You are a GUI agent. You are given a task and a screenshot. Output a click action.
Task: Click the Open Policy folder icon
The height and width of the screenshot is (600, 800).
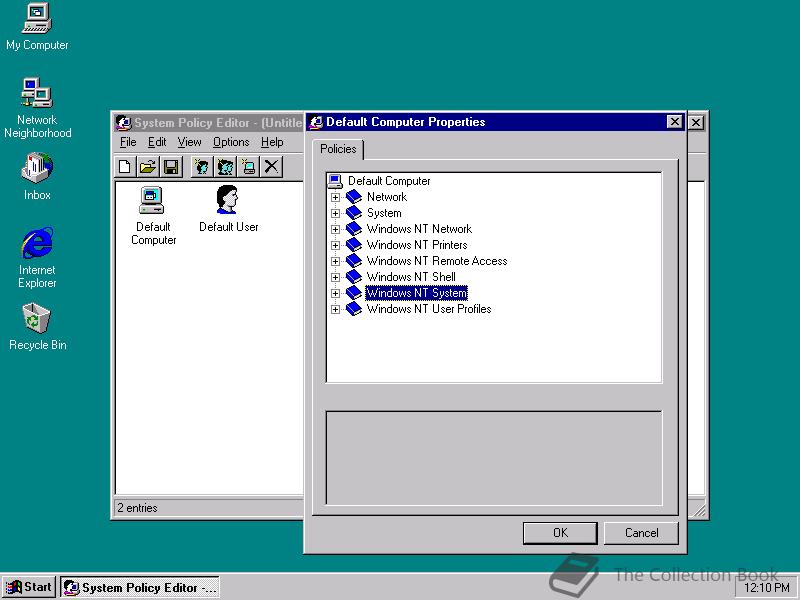148,167
